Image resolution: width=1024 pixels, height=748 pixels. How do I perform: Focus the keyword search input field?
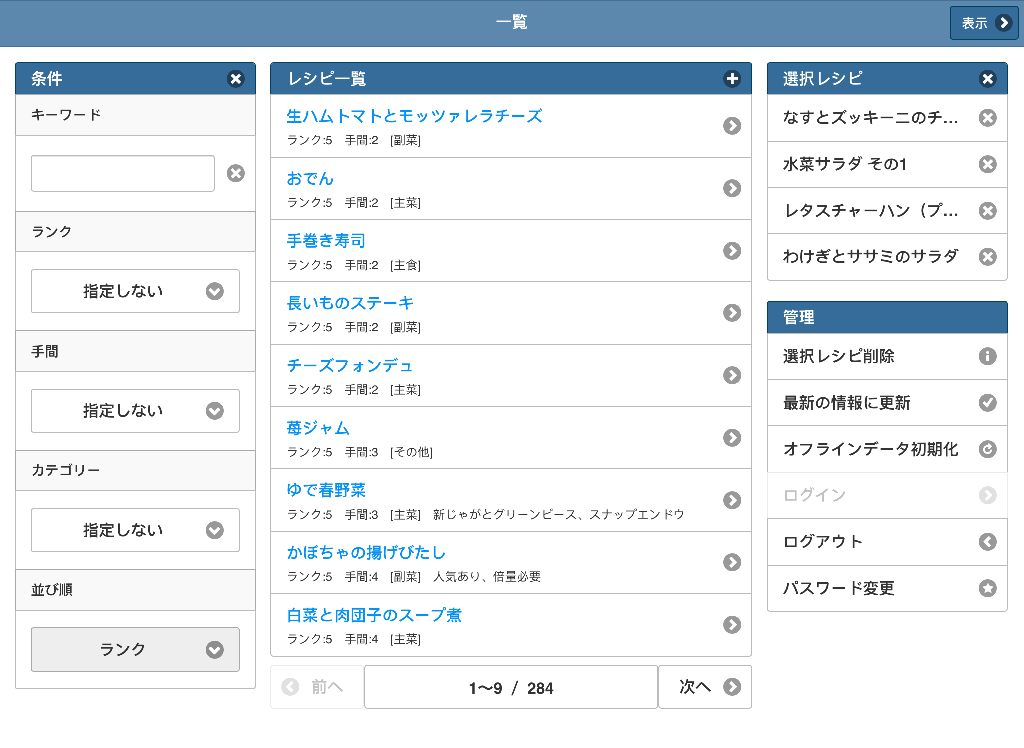click(123, 174)
